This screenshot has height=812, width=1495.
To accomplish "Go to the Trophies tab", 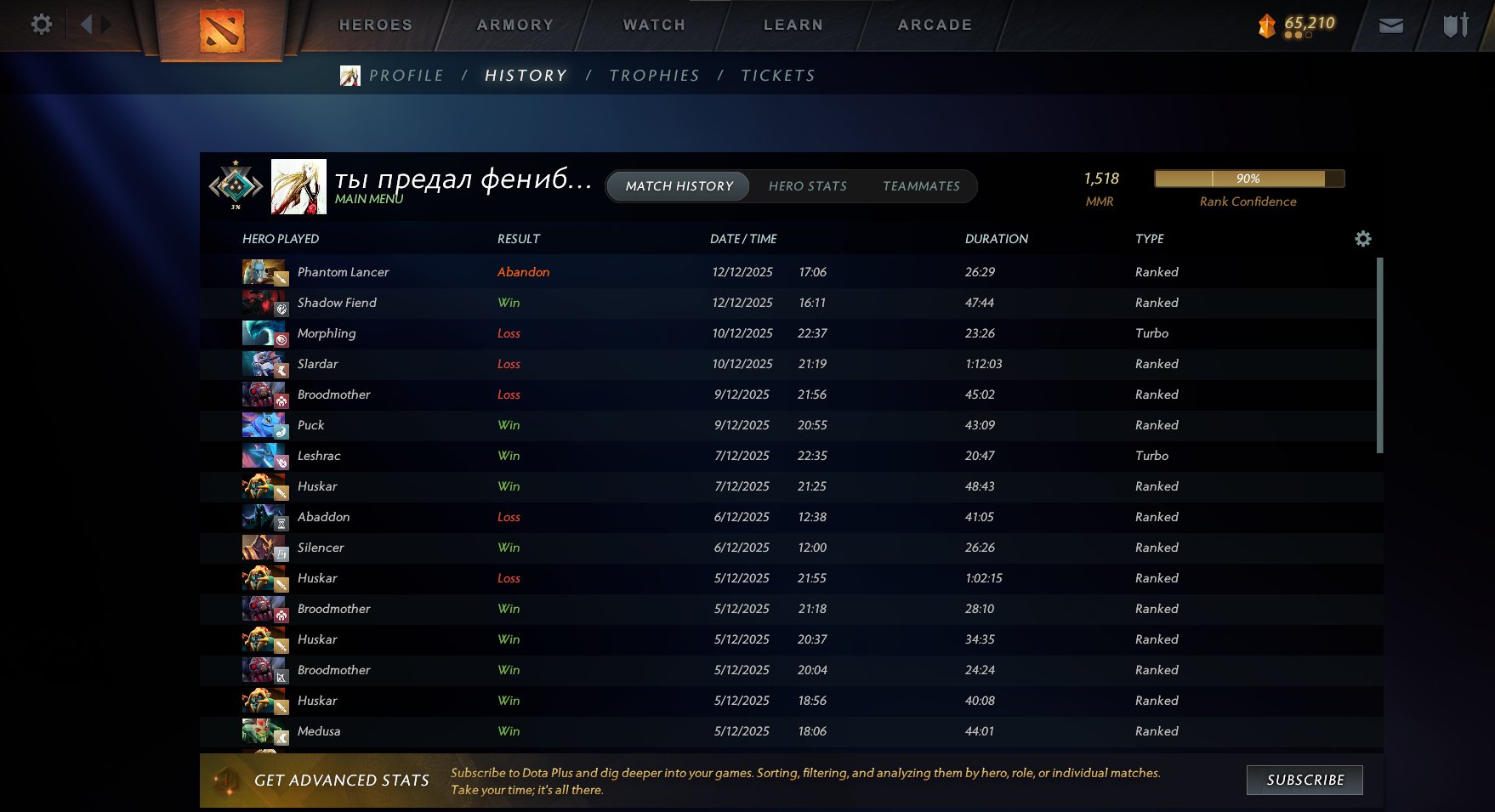I will click(654, 76).
